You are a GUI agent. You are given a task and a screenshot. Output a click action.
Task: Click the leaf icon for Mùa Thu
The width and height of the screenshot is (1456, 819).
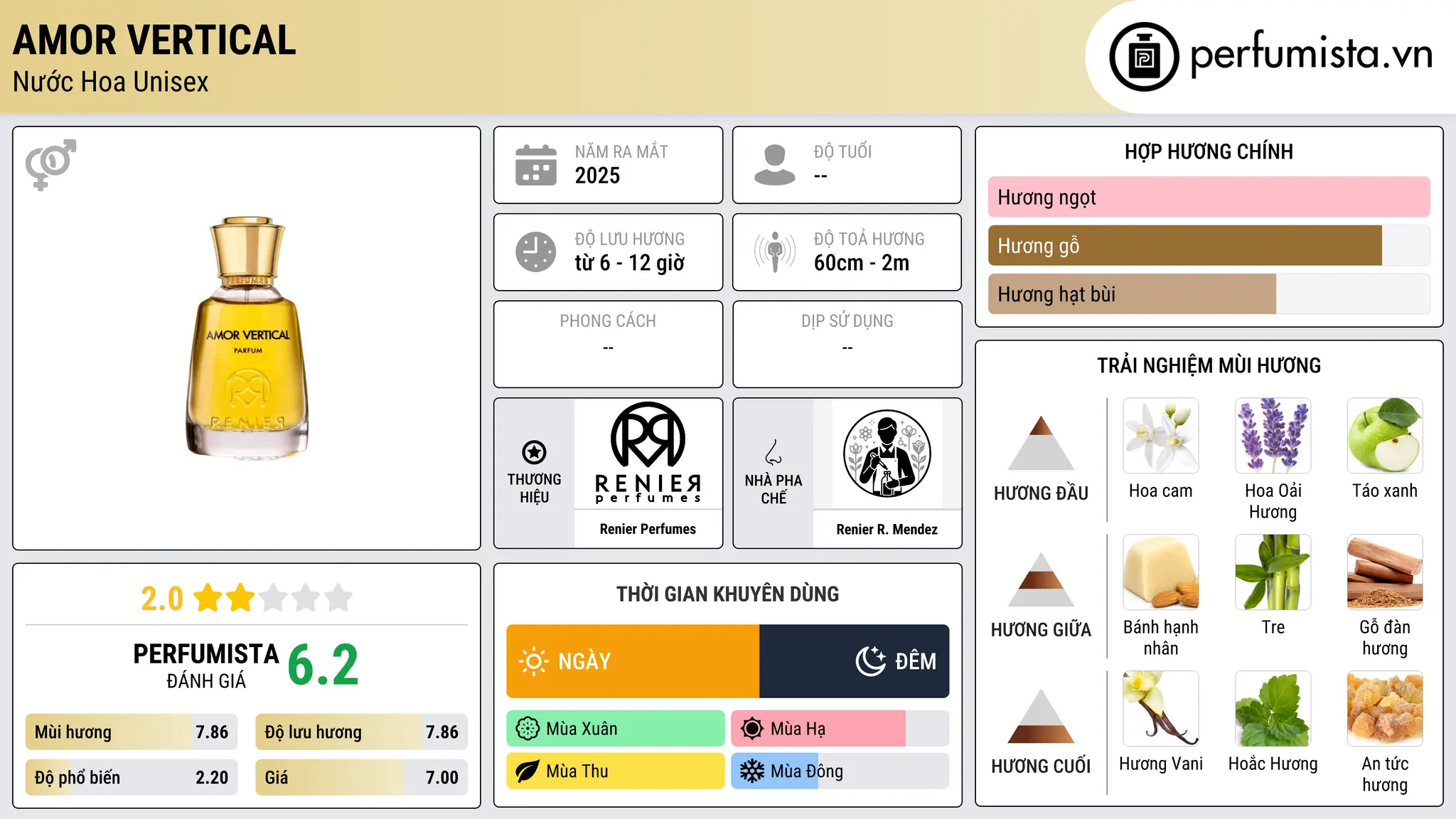[x=528, y=771]
